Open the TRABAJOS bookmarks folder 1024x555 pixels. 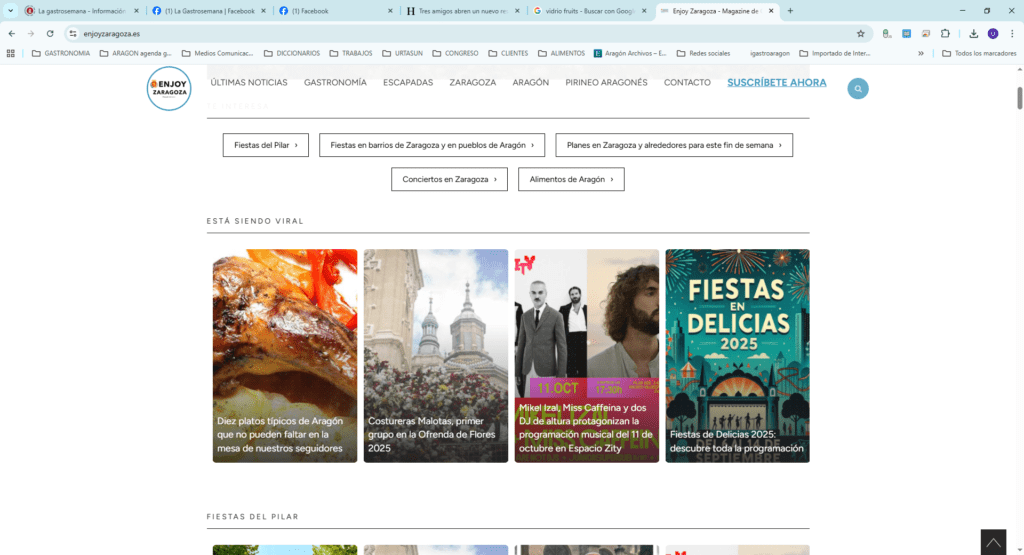(x=351, y=53)
